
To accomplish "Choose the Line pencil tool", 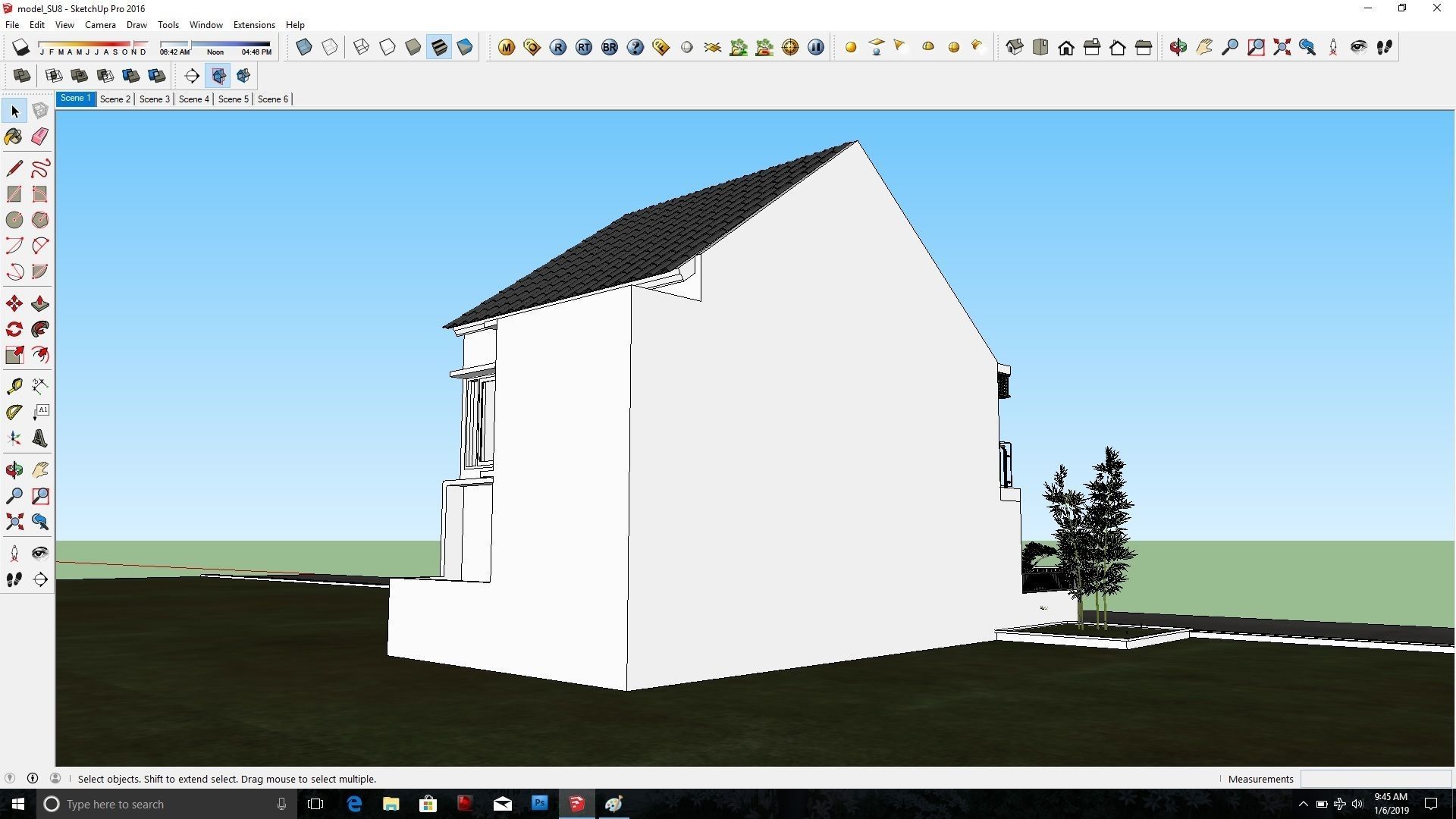I will coord(14,168).
